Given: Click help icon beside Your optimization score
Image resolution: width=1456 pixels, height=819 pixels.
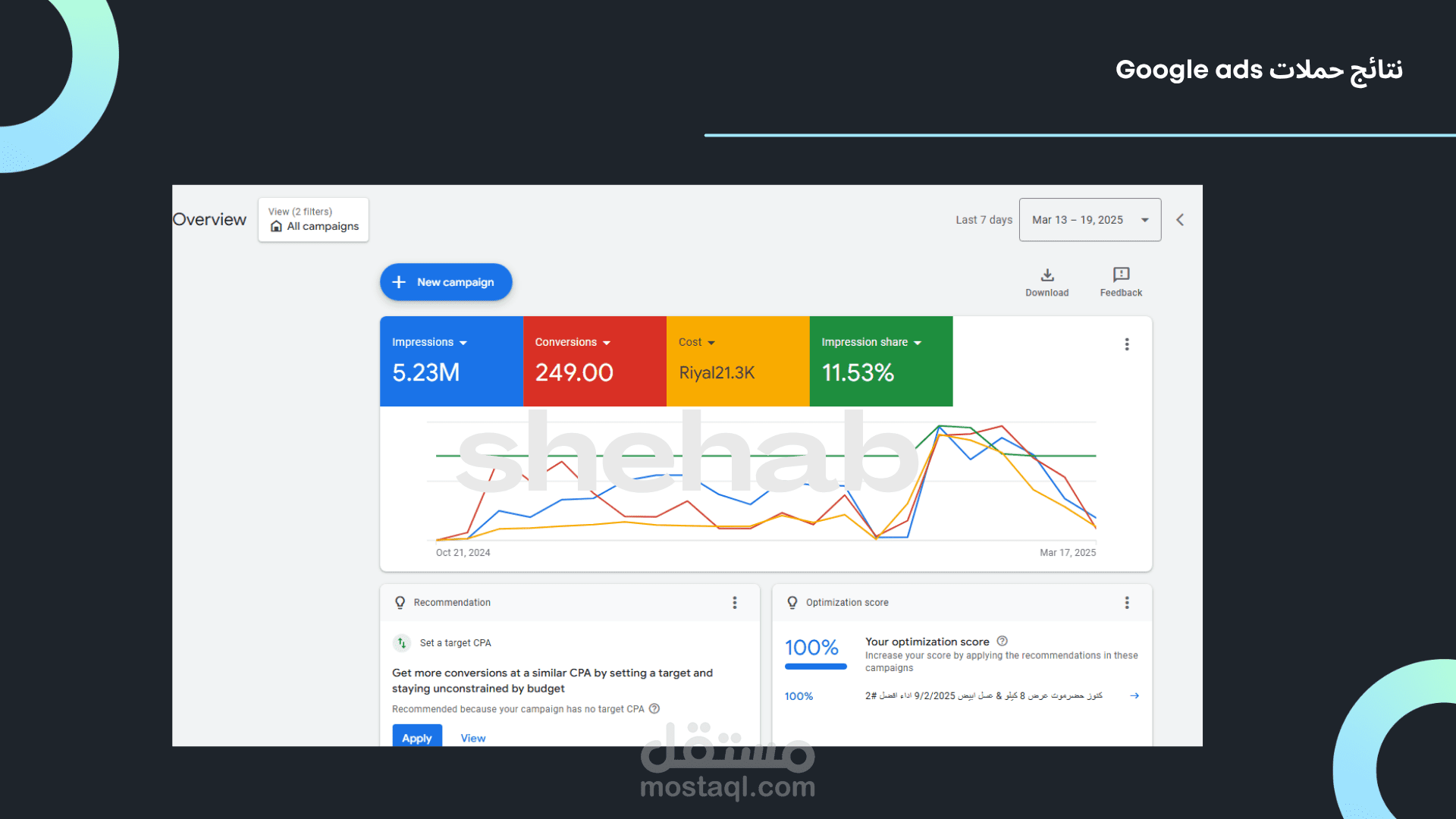Looking at the screenshot, I should (x=1002, y=642).
